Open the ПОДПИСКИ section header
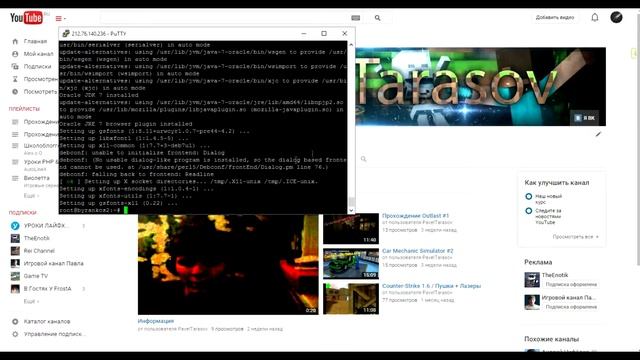 click(x=22, y=213)
